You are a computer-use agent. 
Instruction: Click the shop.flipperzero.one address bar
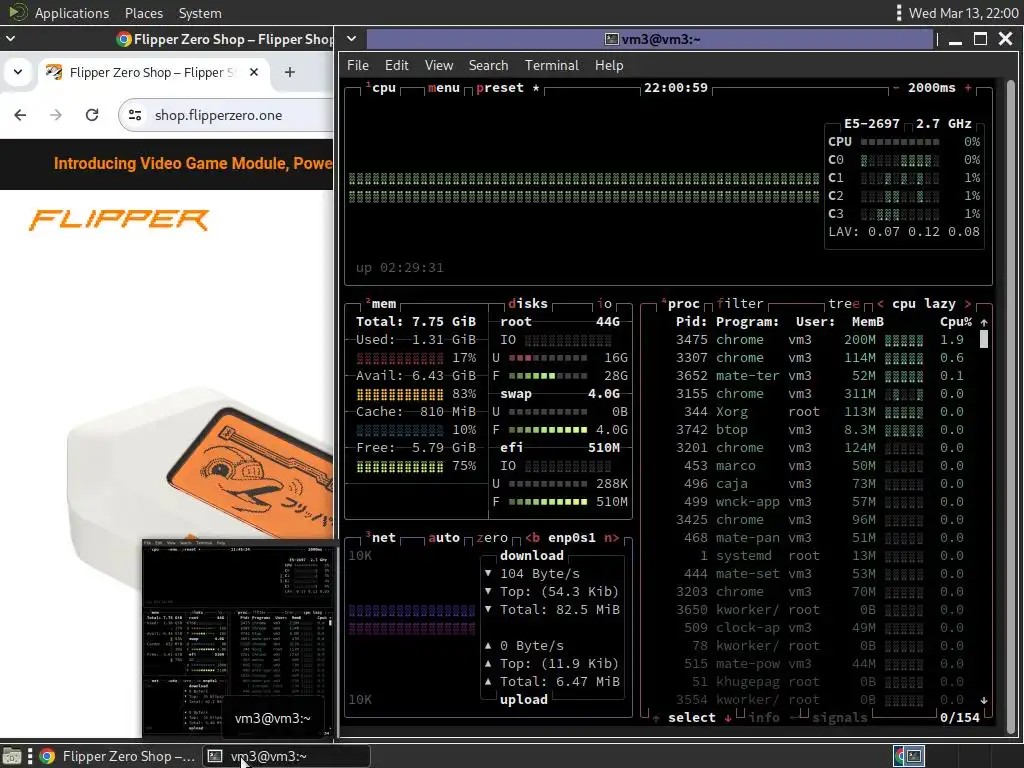[226, 115]
